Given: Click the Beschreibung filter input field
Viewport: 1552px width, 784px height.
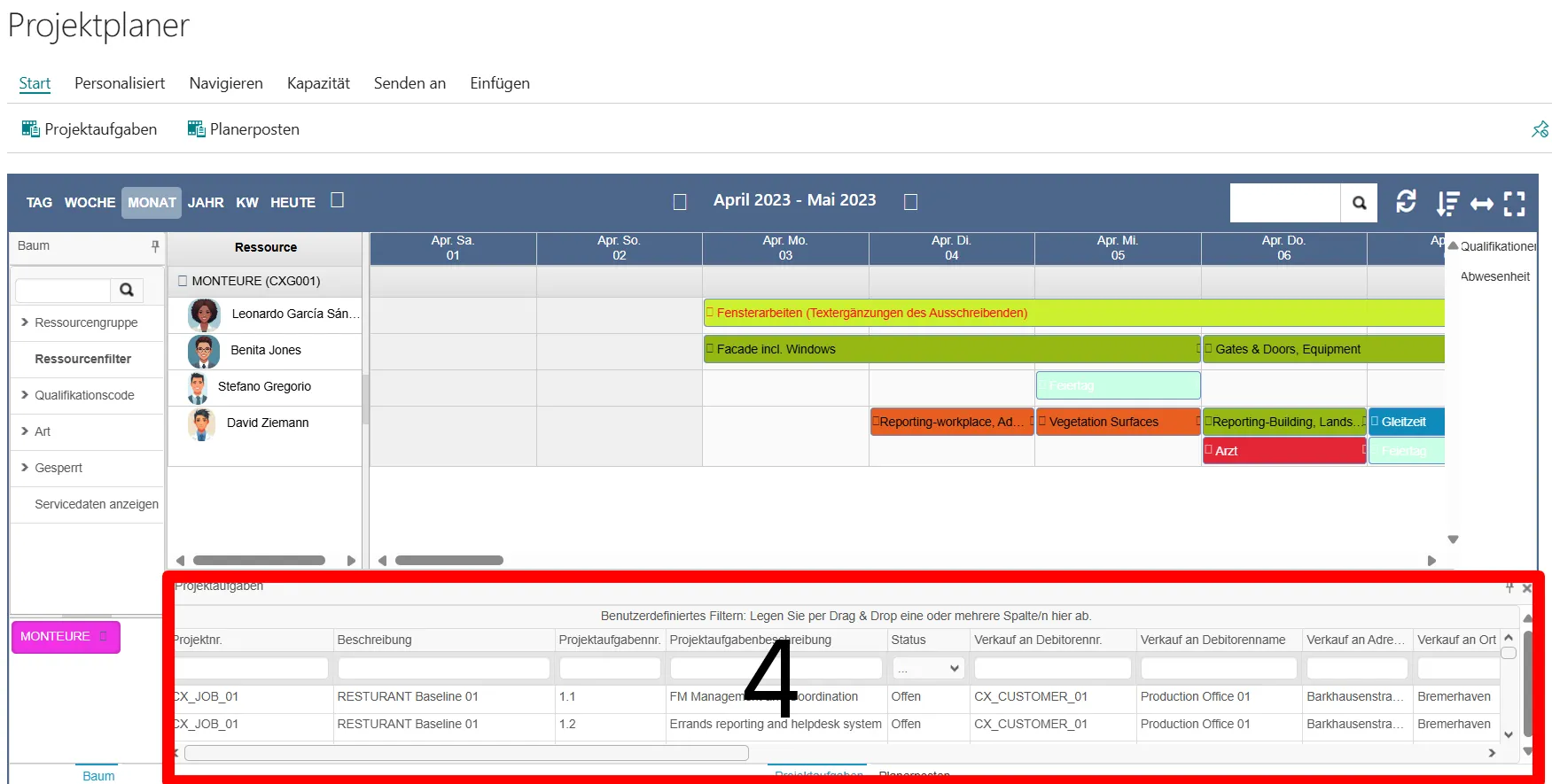Looking at the screenshot, I should 443,668.
